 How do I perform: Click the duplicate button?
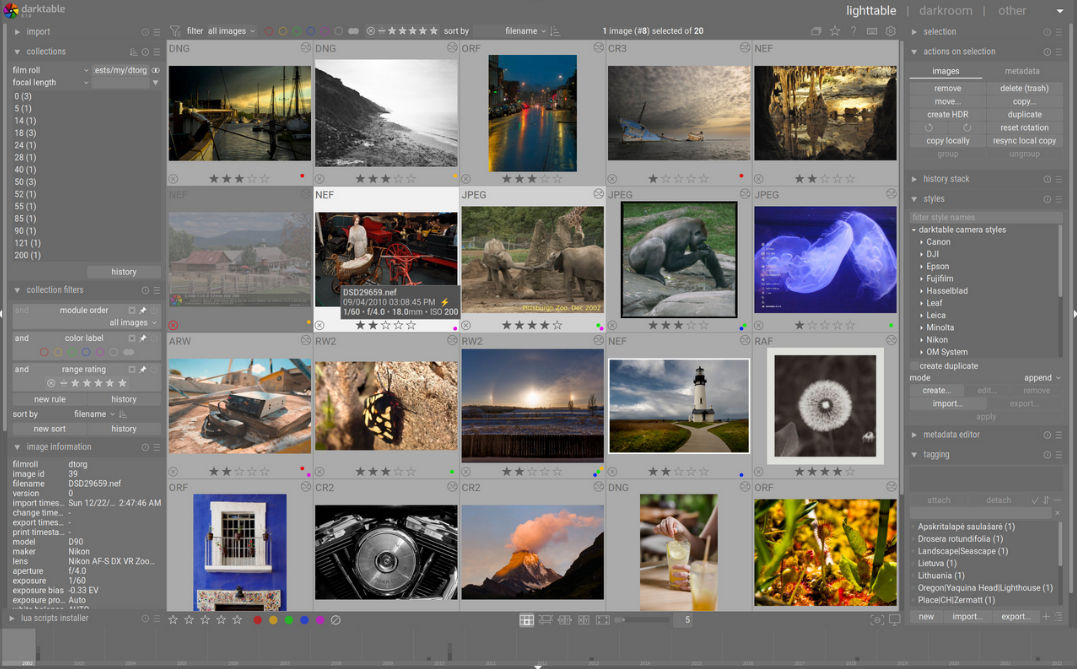1024,115
